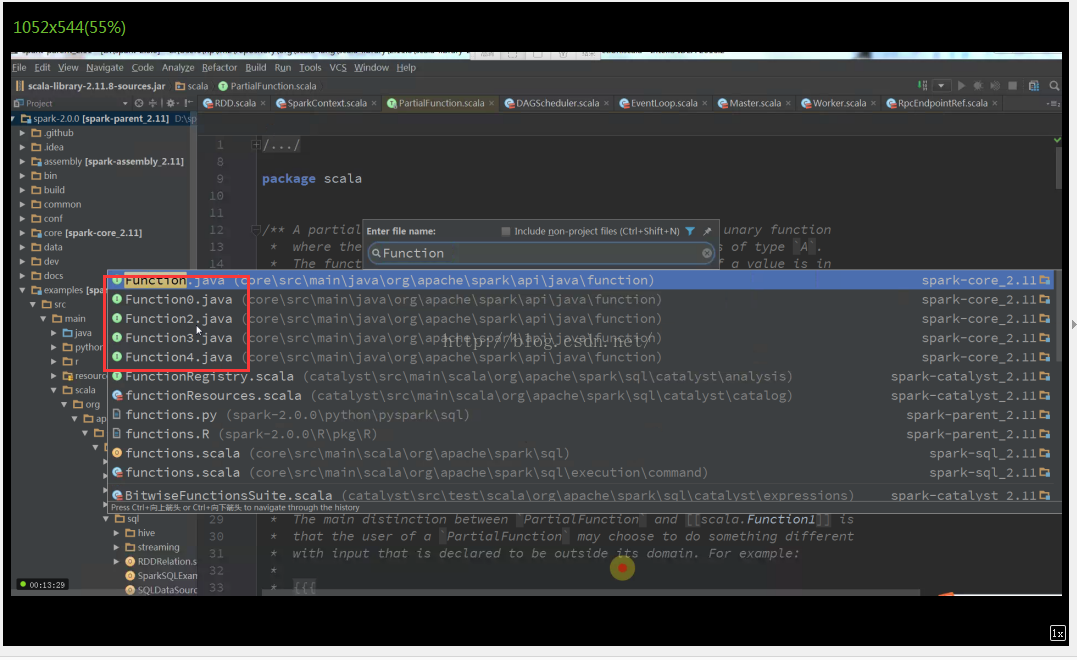
Task: Click the Stop square icon
Action: [x=1012, y=86]
